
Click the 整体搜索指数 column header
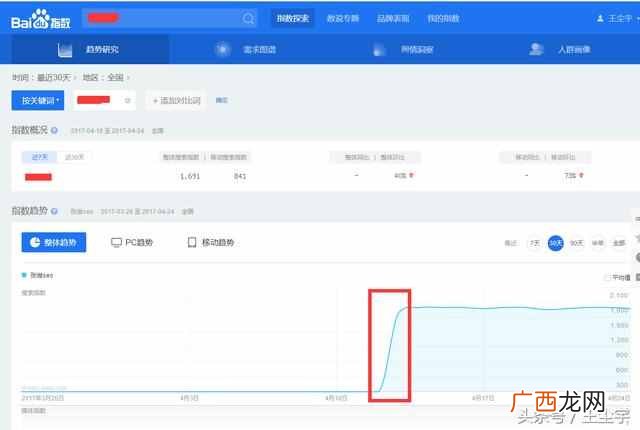pyautogui.click(x=181, y=157)
